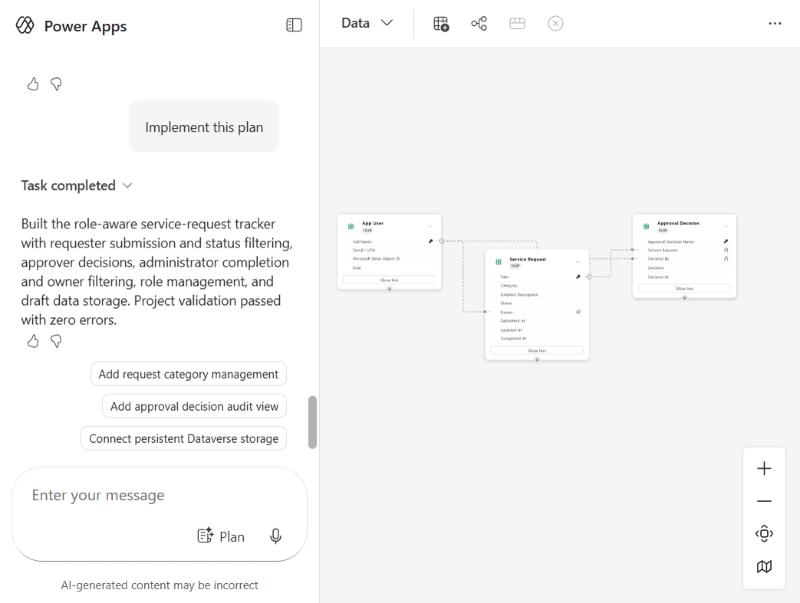The width and height of the screenshot is (800, 603).
Task: Toggle the minimap on the canvas
Action: (764, 566)
